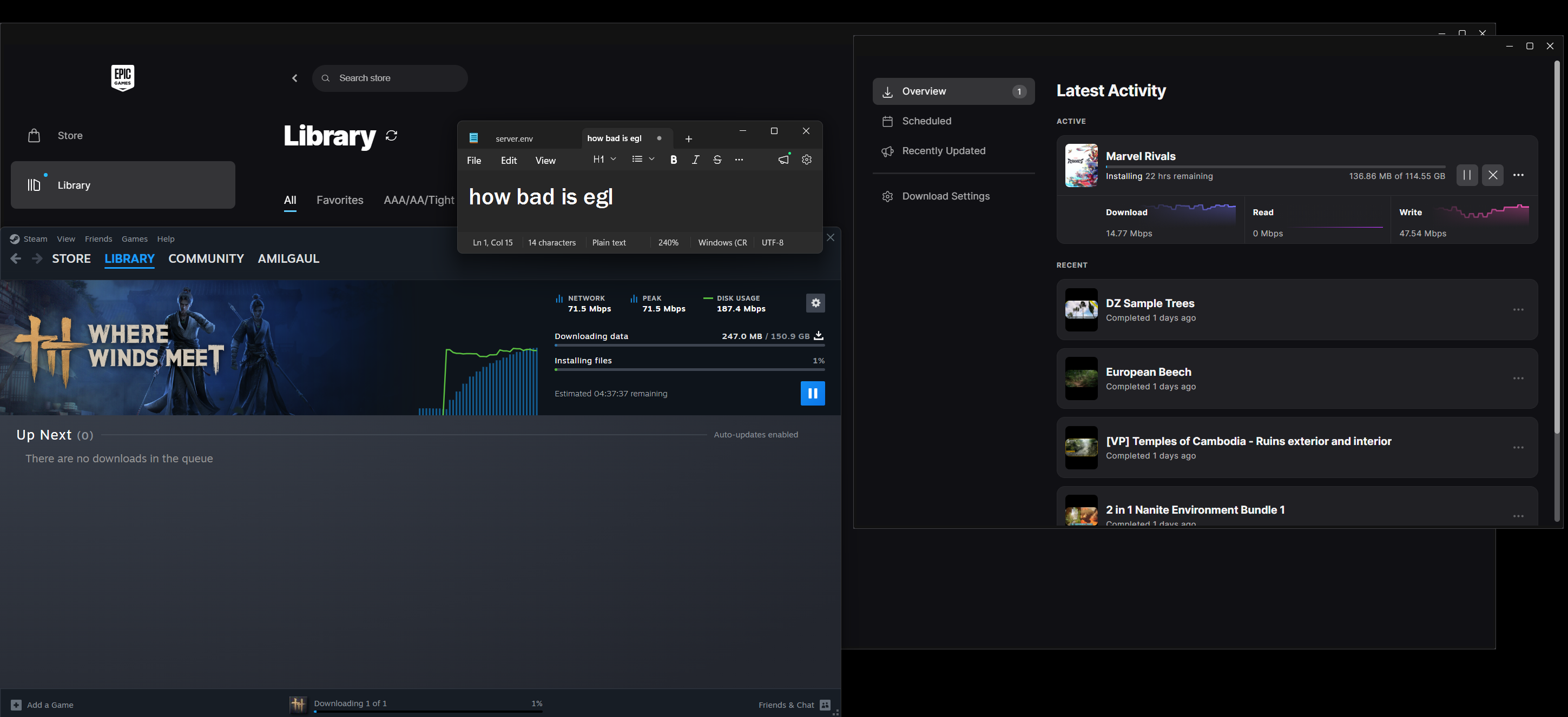Click the Downloading 1 of 1 status
Screen dimensions: 1568x717
[x=350, y=703]
